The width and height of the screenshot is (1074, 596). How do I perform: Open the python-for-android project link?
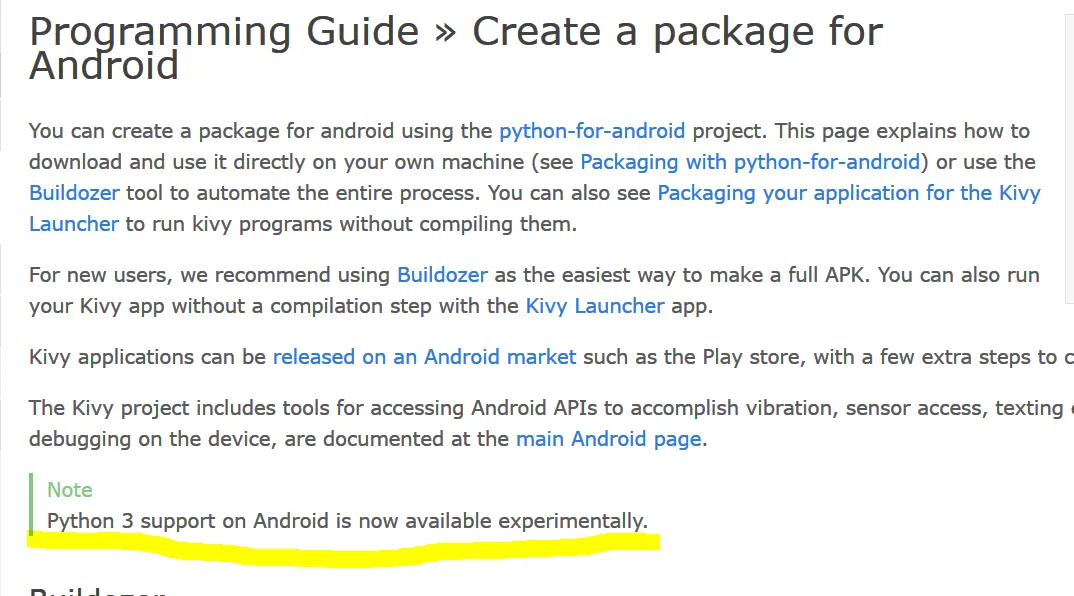click(x=592, y=131)
